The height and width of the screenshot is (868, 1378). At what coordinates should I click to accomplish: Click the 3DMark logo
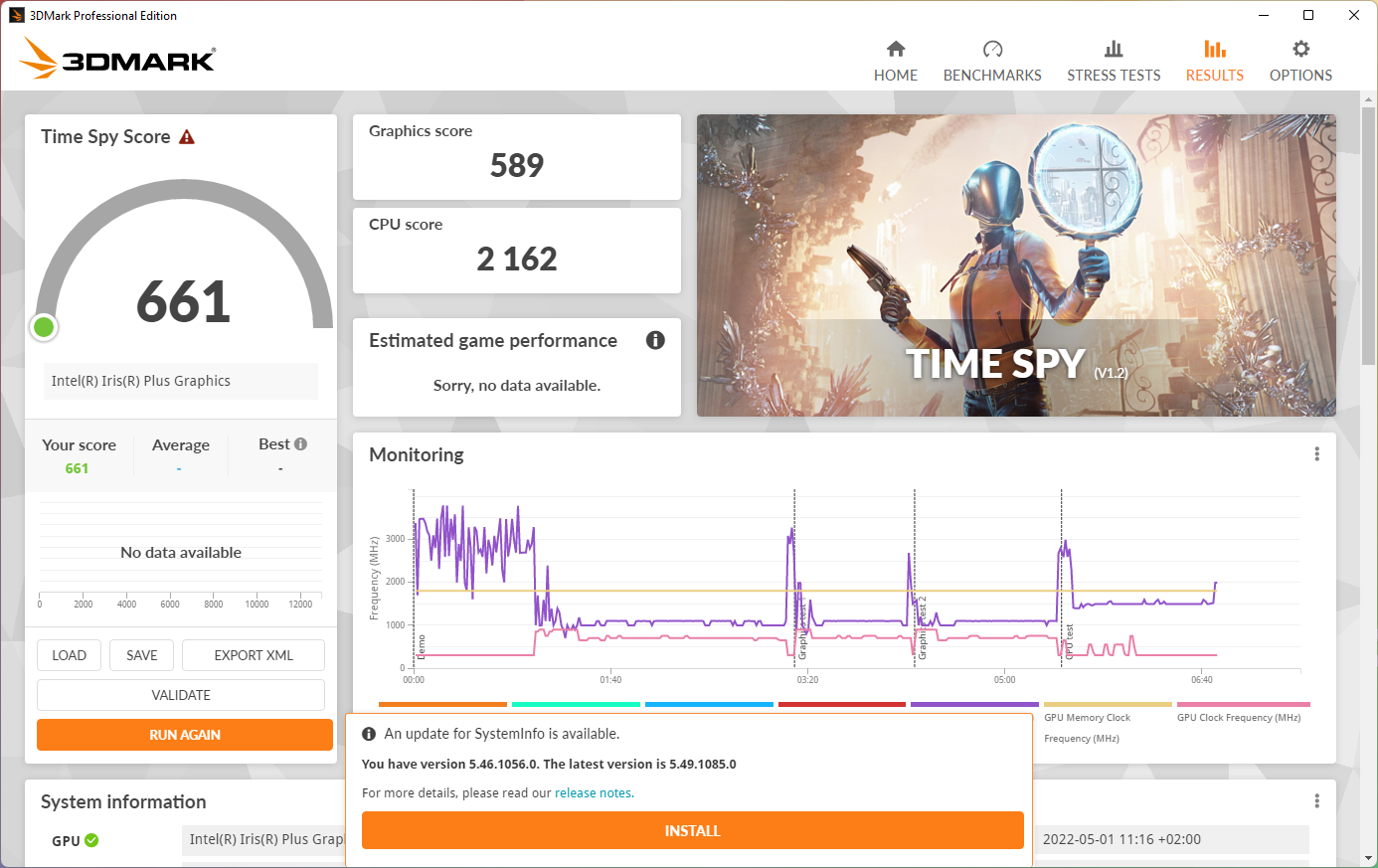click(x=117, y=59)
